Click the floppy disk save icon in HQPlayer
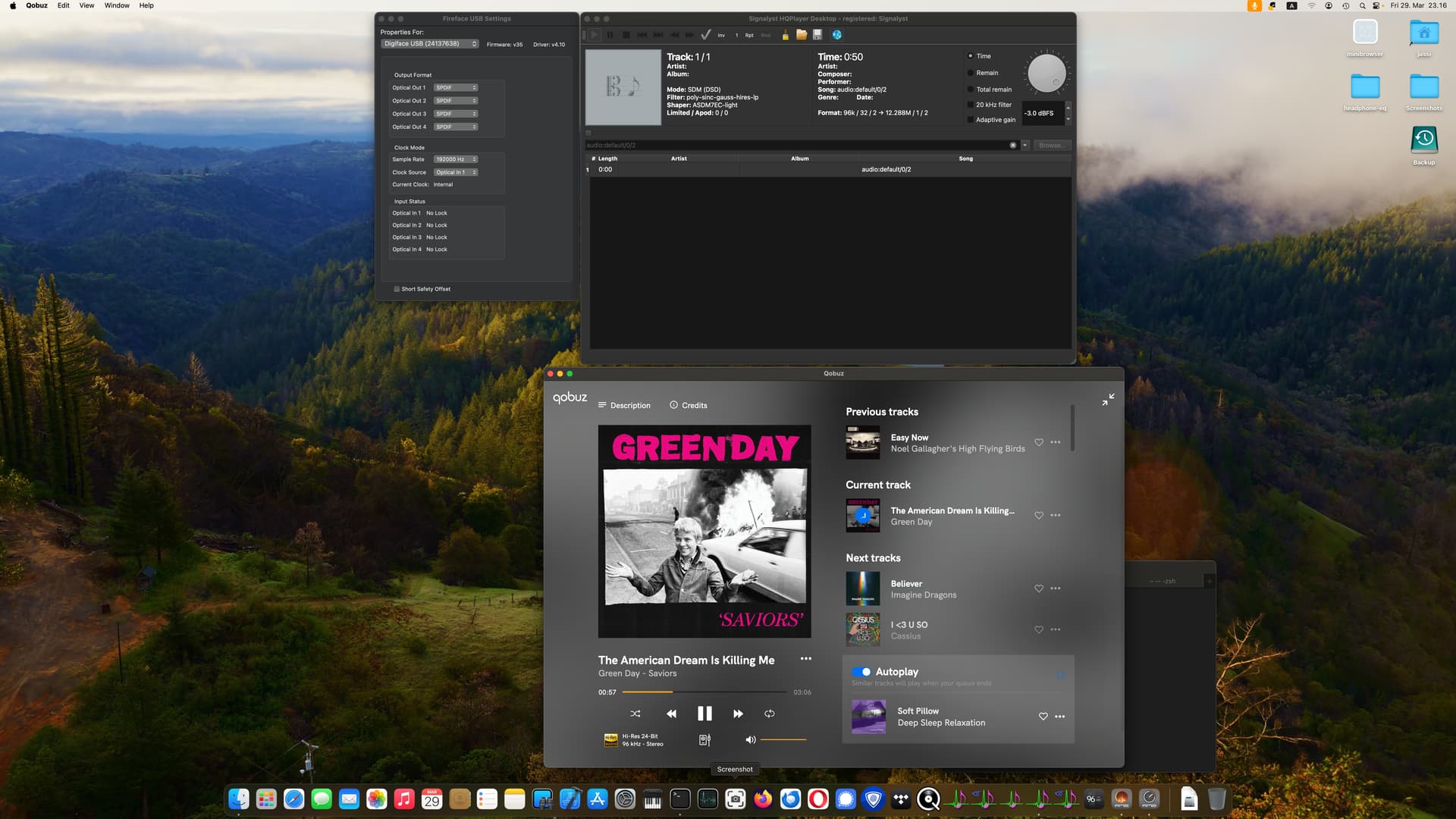Screen dimensions: 1456x819 [x=817, y=35]
